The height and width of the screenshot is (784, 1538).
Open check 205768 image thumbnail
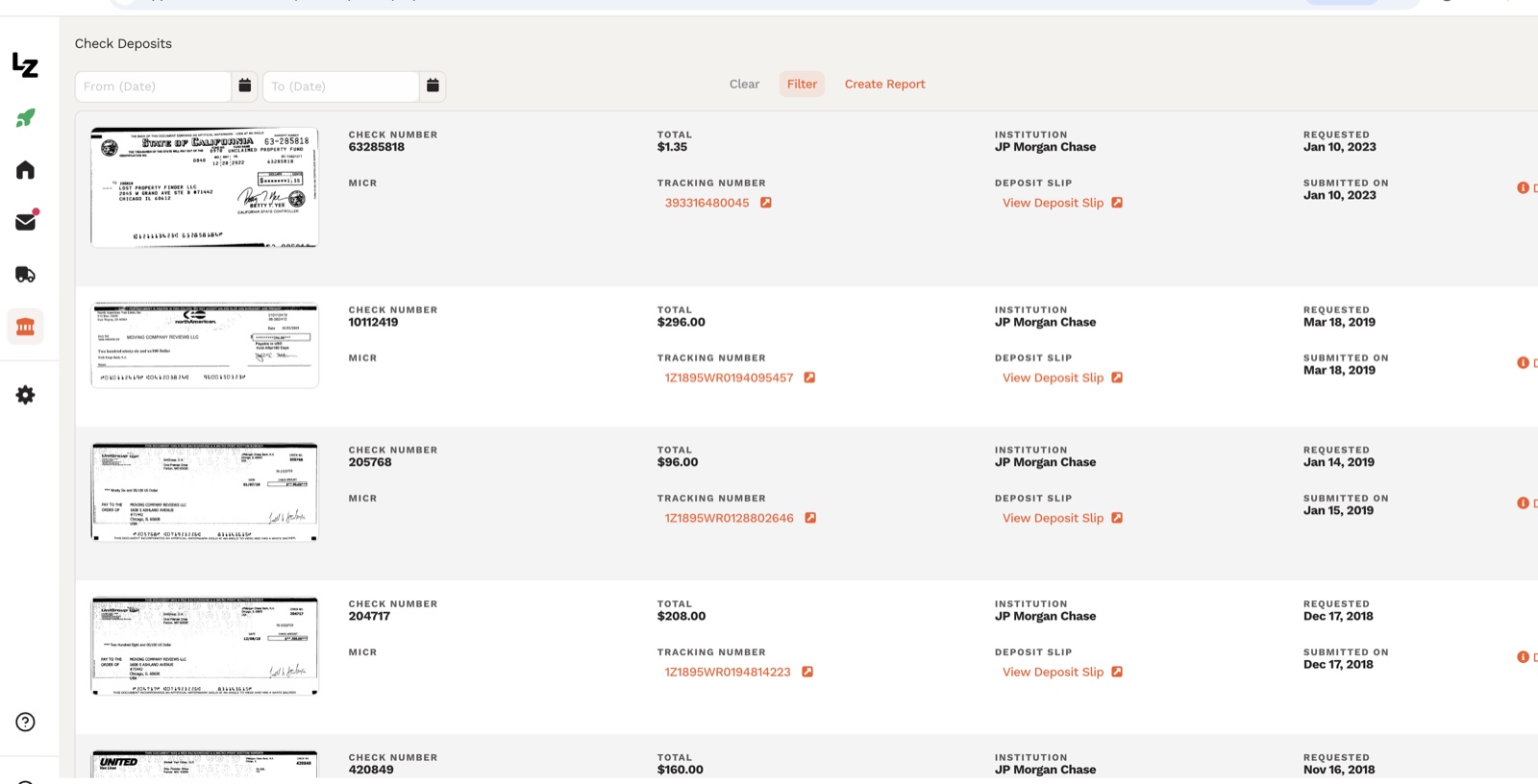coord(205,492)
